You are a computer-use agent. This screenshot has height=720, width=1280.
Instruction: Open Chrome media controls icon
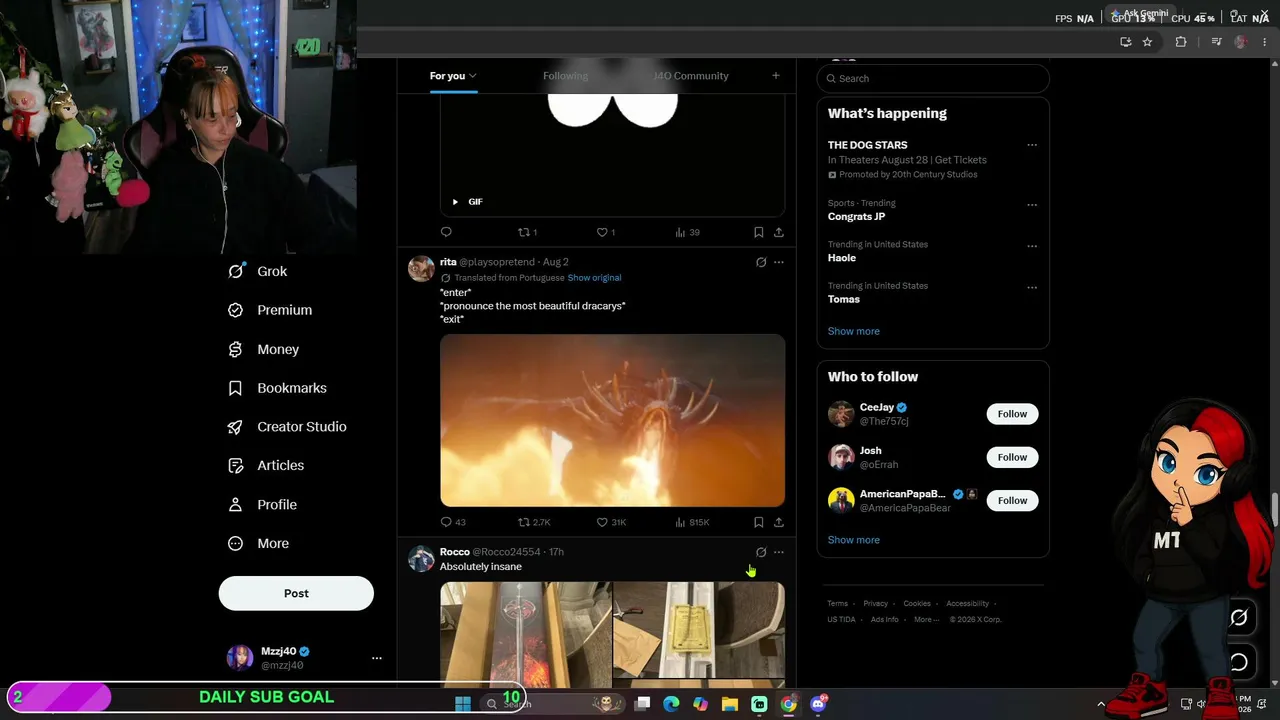click(1216, 42)
